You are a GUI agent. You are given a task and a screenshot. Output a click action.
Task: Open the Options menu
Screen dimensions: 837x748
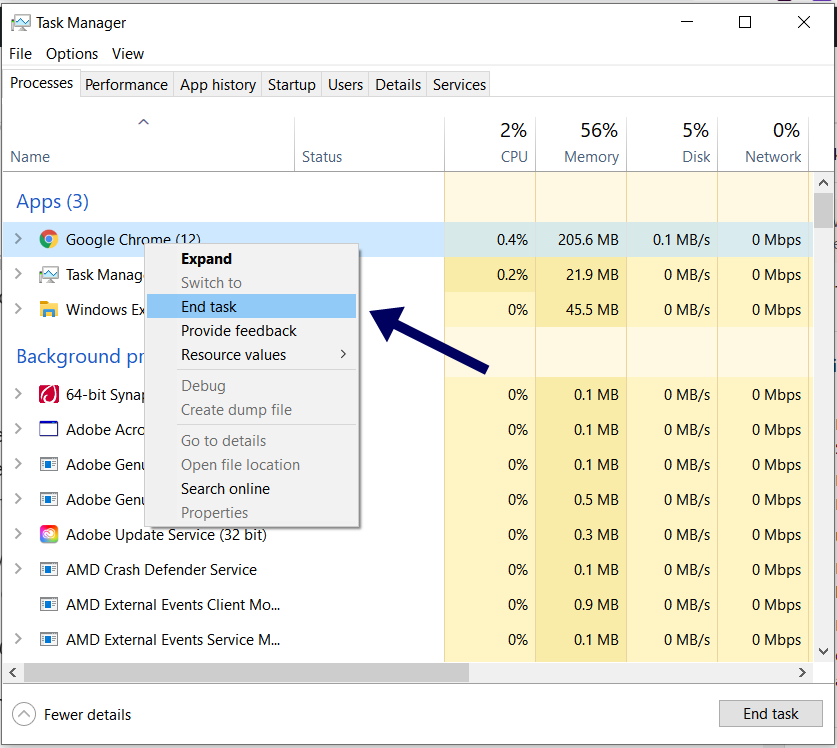pyautogui.click(x=72, y=53)
